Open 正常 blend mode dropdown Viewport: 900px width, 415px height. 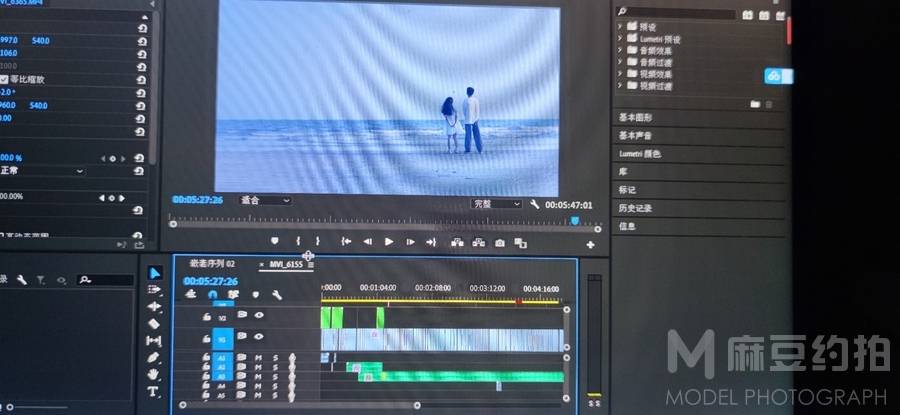(42, 170)
